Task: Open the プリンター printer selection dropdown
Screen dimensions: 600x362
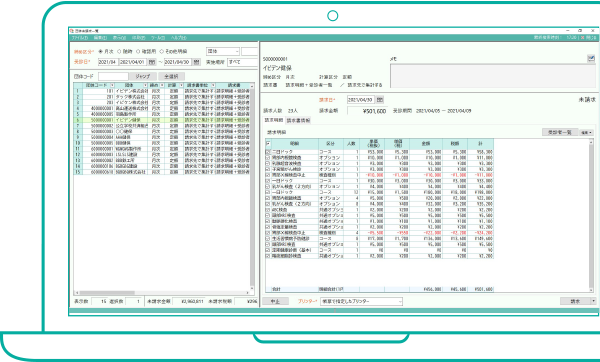Action: pyautogui.click(x=361, y=302)
